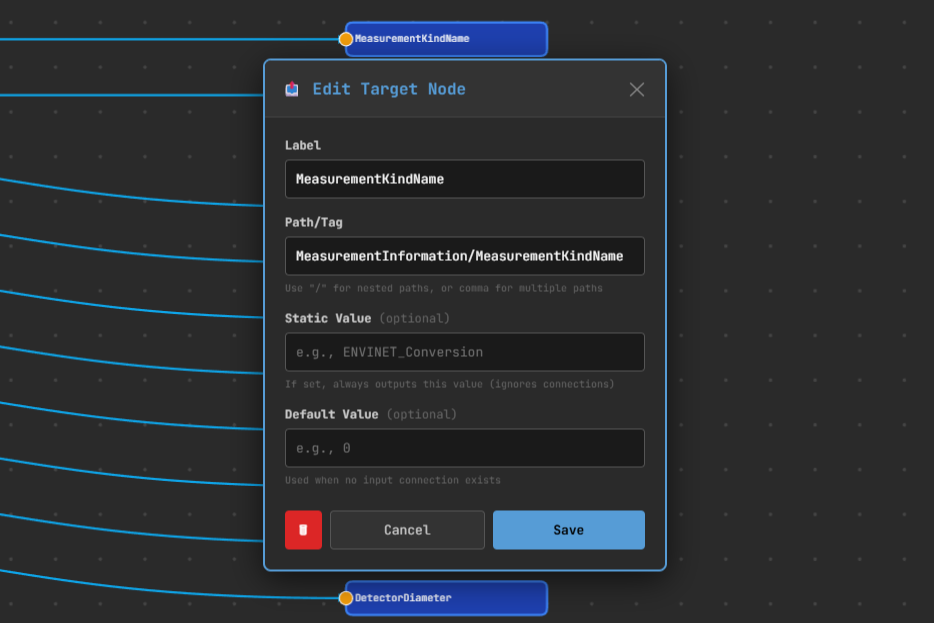Close the Edit Target Node dialog

pos(637,90)
